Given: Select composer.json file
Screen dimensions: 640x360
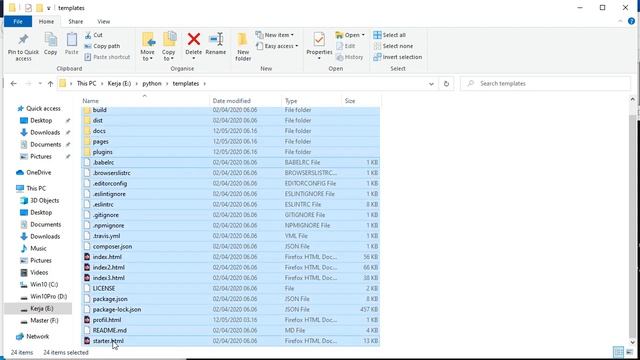Looking at the screenshot, I should click(x=231, y=247).
